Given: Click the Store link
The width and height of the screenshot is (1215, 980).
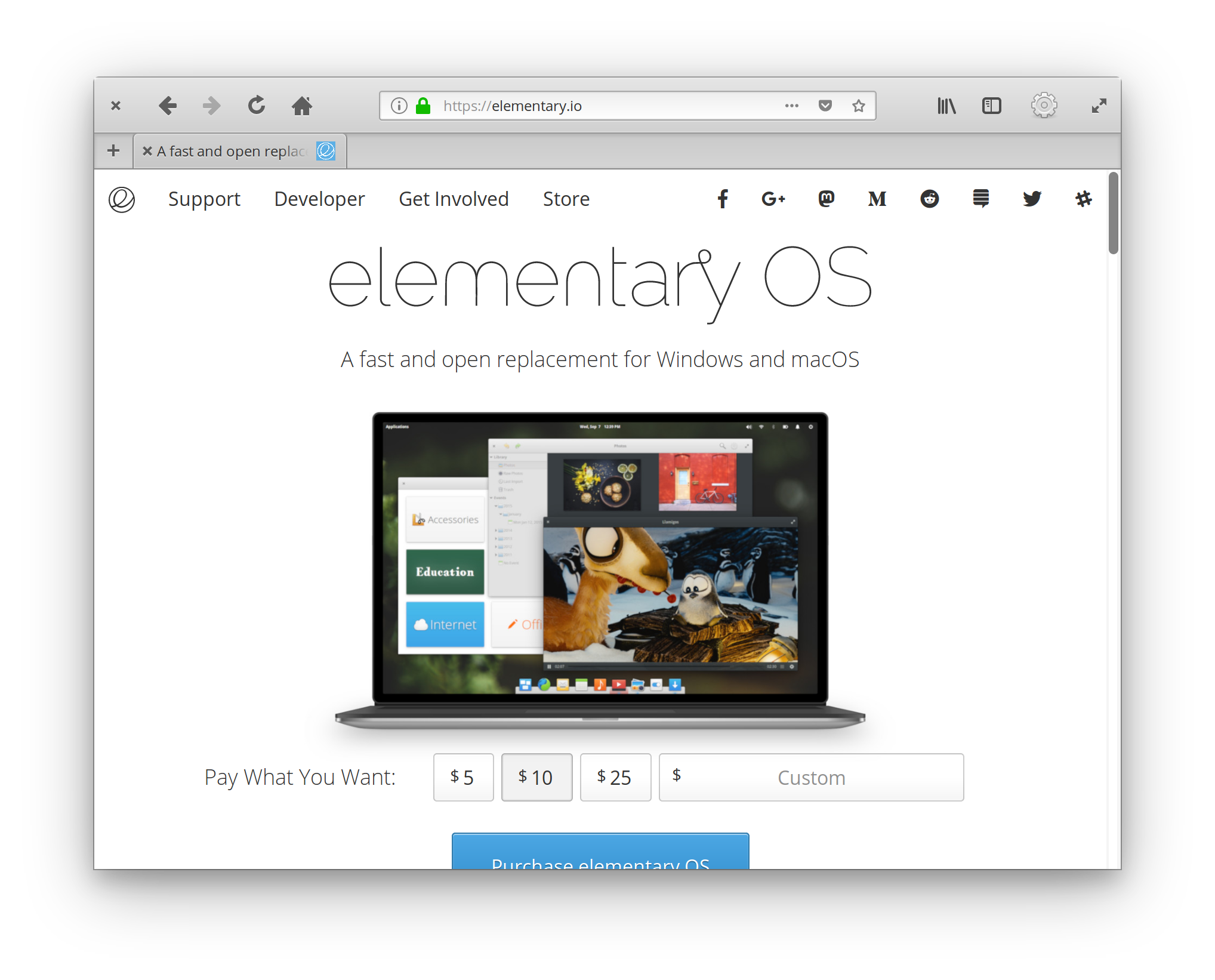Looking at the screenshot, I should point(566,198).
